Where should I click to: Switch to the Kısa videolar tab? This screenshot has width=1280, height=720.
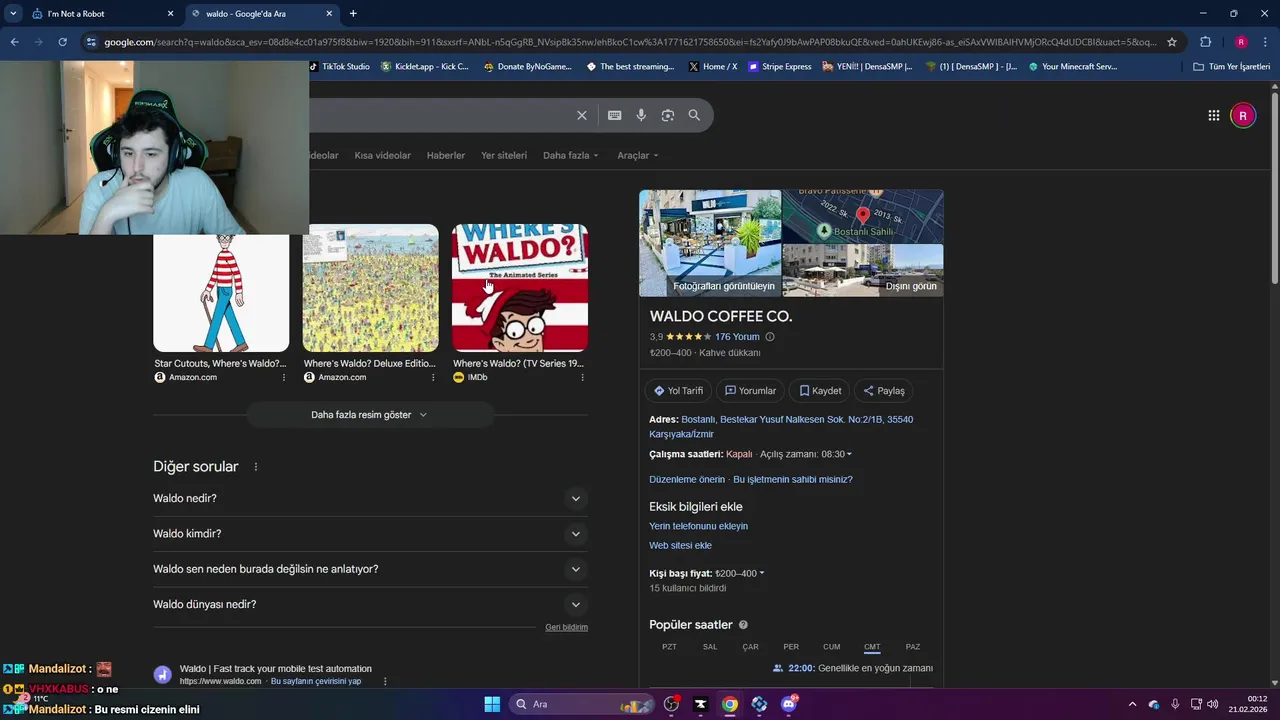[x=382, y=155]
